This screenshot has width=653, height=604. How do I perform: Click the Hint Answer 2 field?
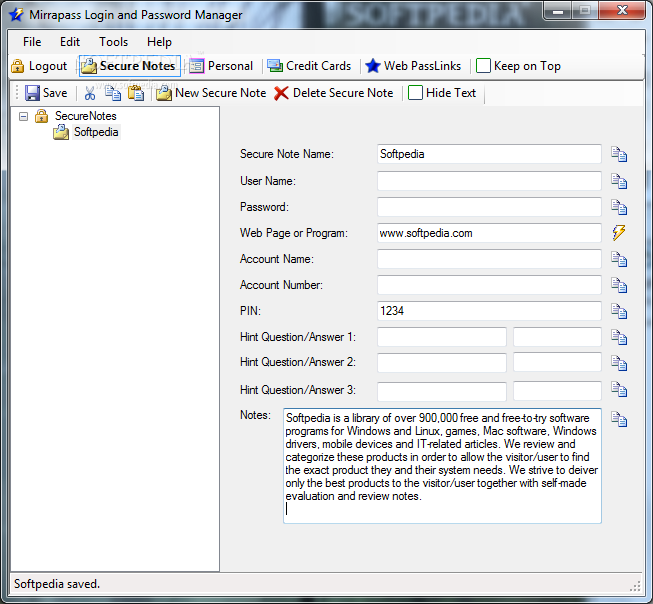557,362
